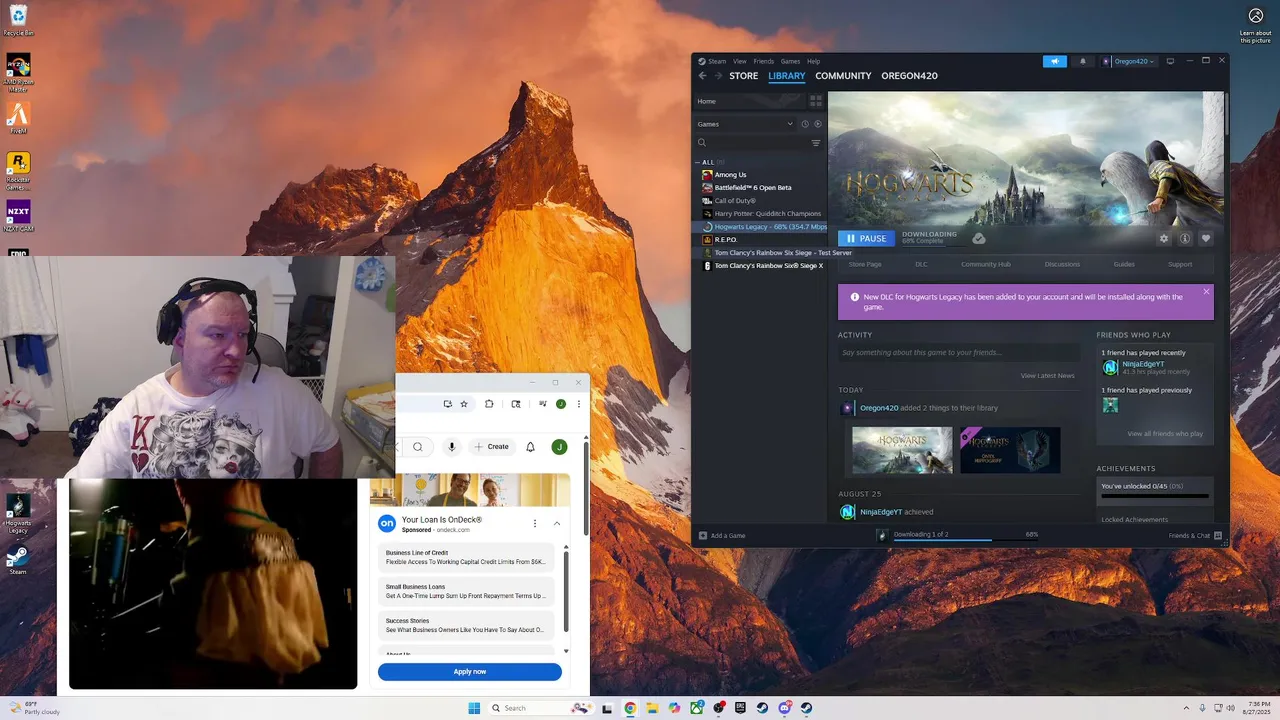Open YouTube notifications bell in browser
1280x720 pixels.
click(x=531, y=447)
